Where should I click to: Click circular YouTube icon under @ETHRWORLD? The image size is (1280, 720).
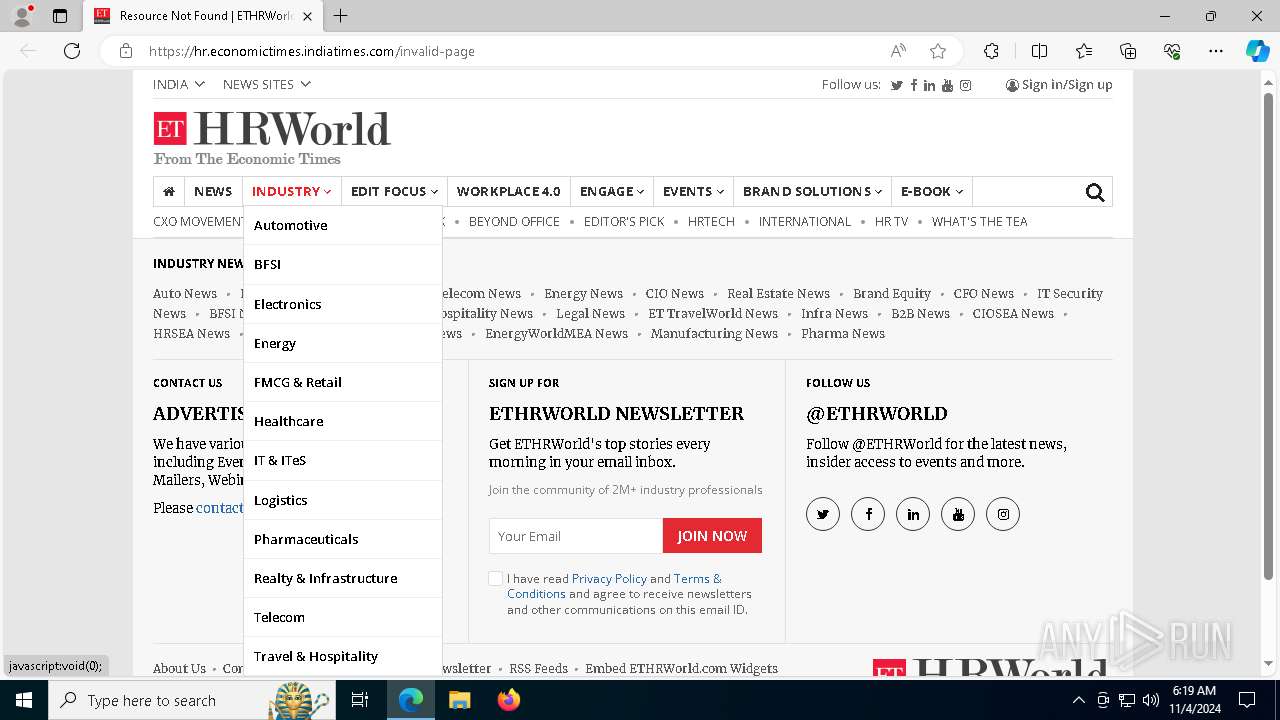click(958, 514)
